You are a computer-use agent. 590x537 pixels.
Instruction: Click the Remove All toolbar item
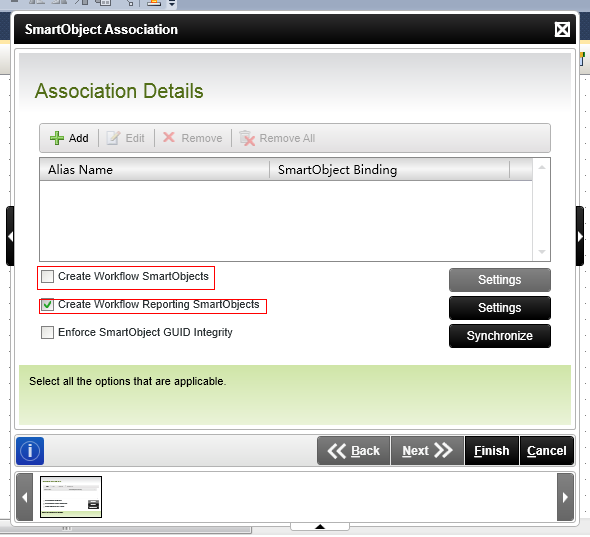tap(277, 138)
